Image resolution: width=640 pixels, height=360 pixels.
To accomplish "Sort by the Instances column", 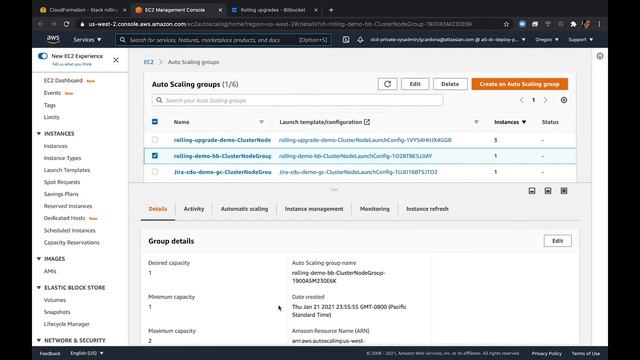I will tap(510, 122).
